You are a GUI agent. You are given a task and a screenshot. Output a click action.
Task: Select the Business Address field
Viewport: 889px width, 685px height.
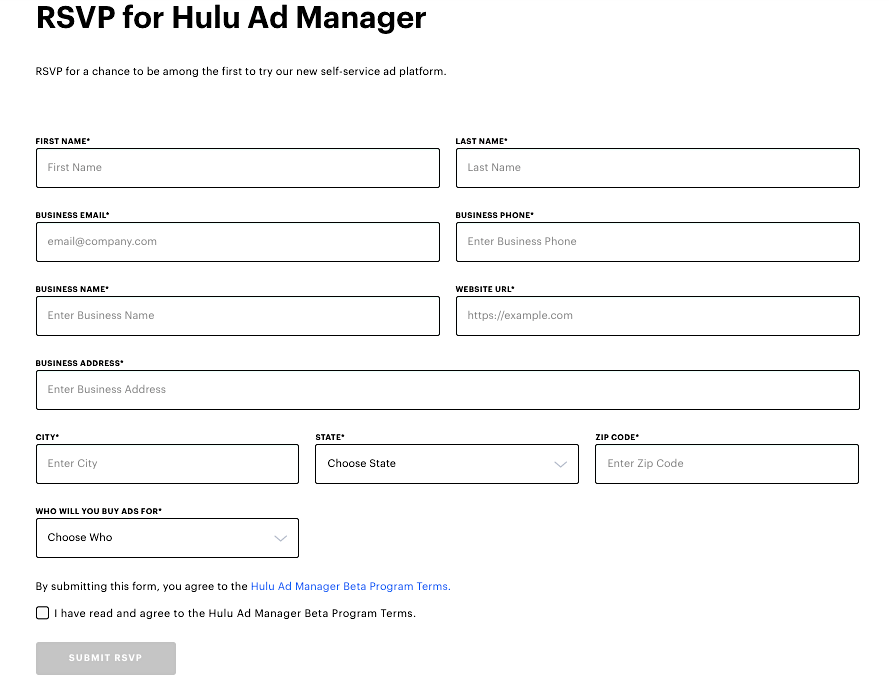click(x=448, y=390)
